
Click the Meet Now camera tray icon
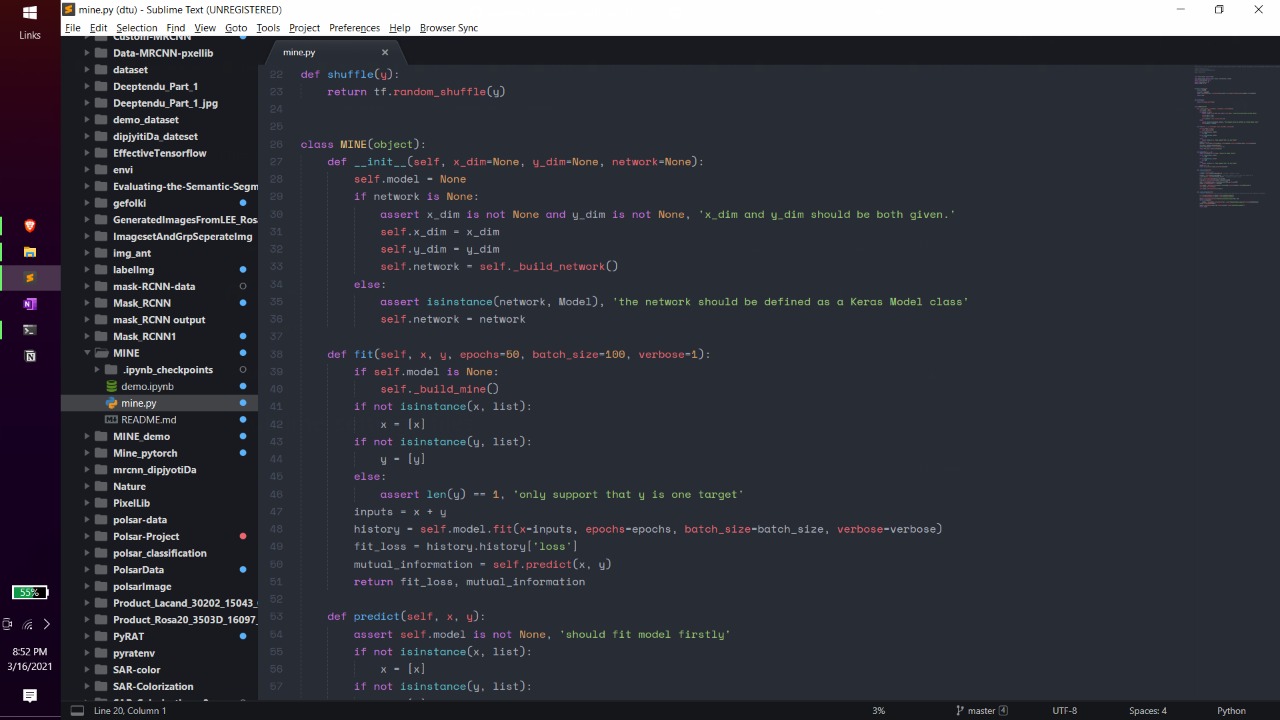[x=8, y=624]
